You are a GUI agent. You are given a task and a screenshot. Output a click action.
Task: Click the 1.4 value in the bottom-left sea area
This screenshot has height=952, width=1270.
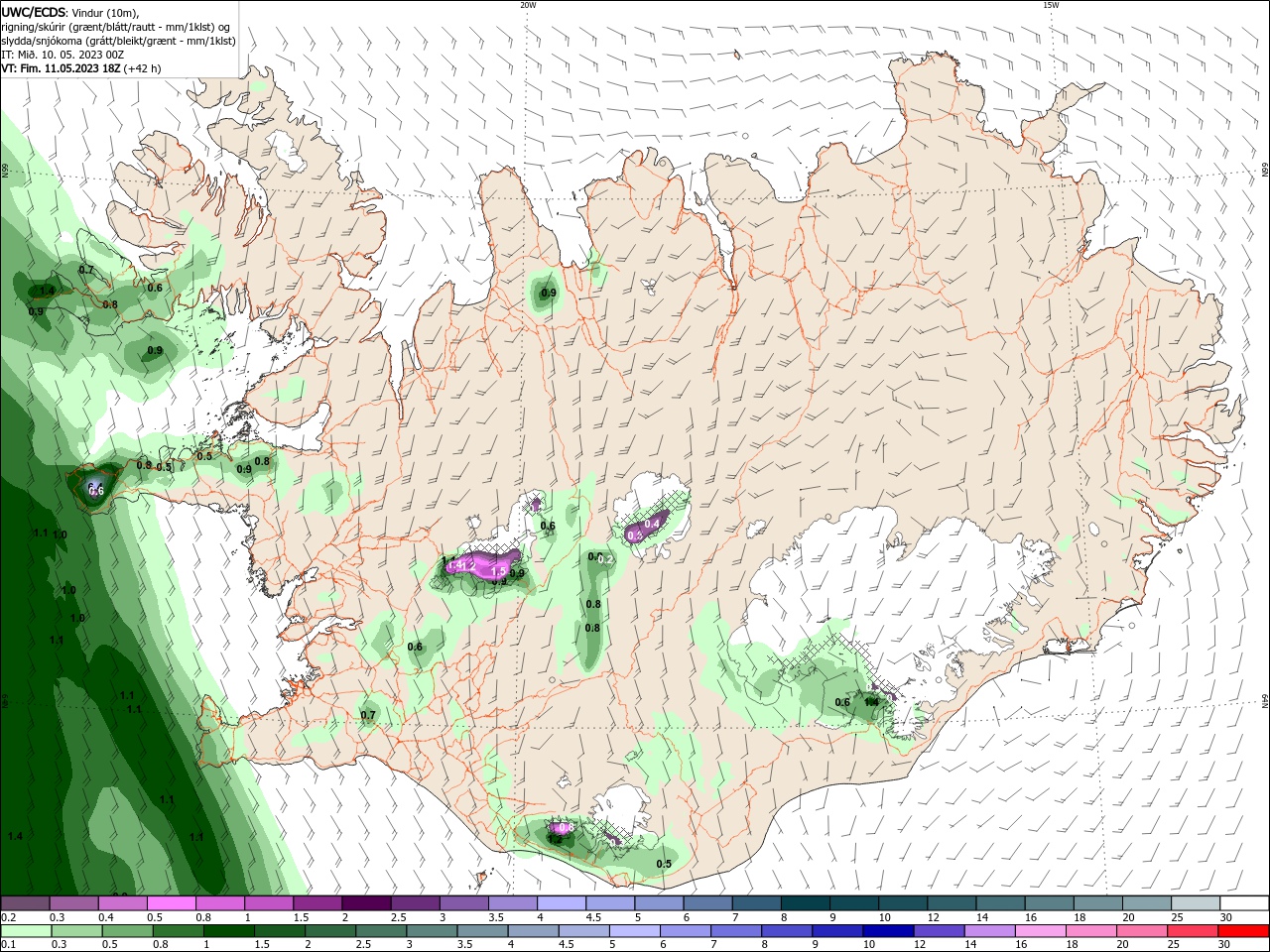click(x=14, y=836)
